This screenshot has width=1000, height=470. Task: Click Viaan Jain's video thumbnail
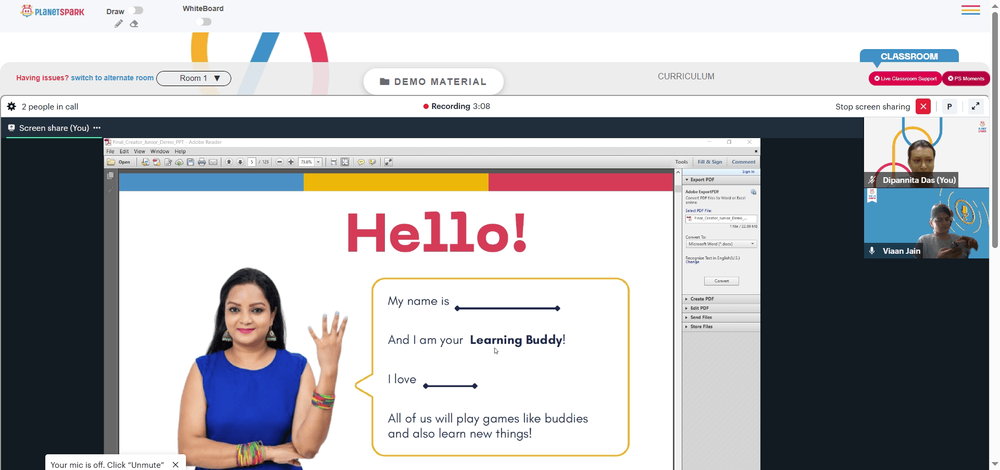click(926, 223)
